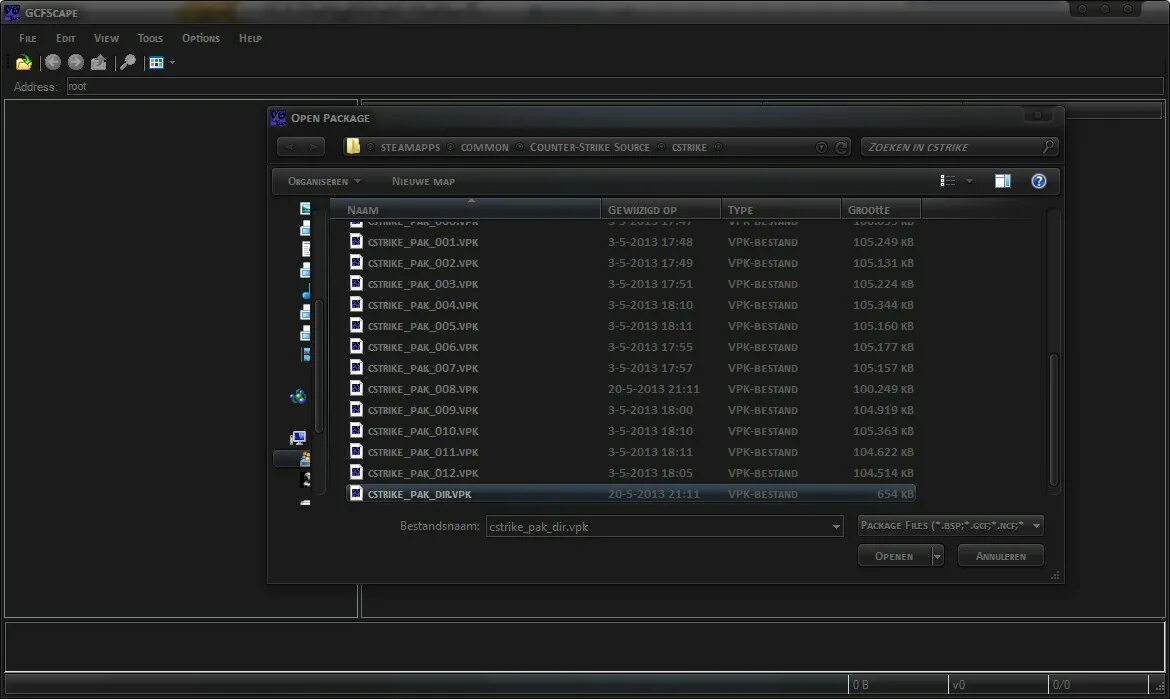Click the Back arrow in GCFScape toolbar
1170x699 pixels.
[x=52, y=63]
